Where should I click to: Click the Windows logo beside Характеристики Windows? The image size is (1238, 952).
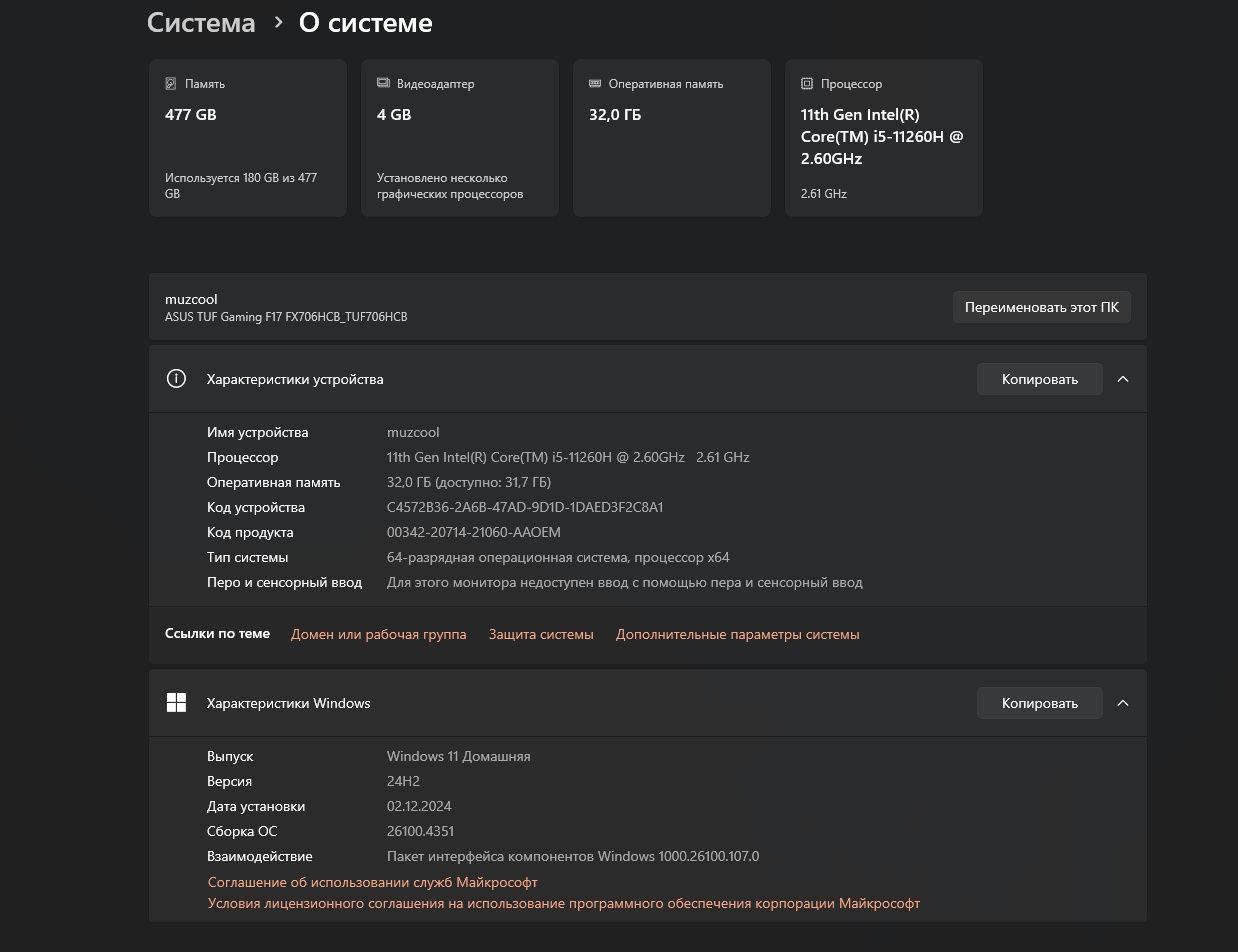(x=176, y=703)
